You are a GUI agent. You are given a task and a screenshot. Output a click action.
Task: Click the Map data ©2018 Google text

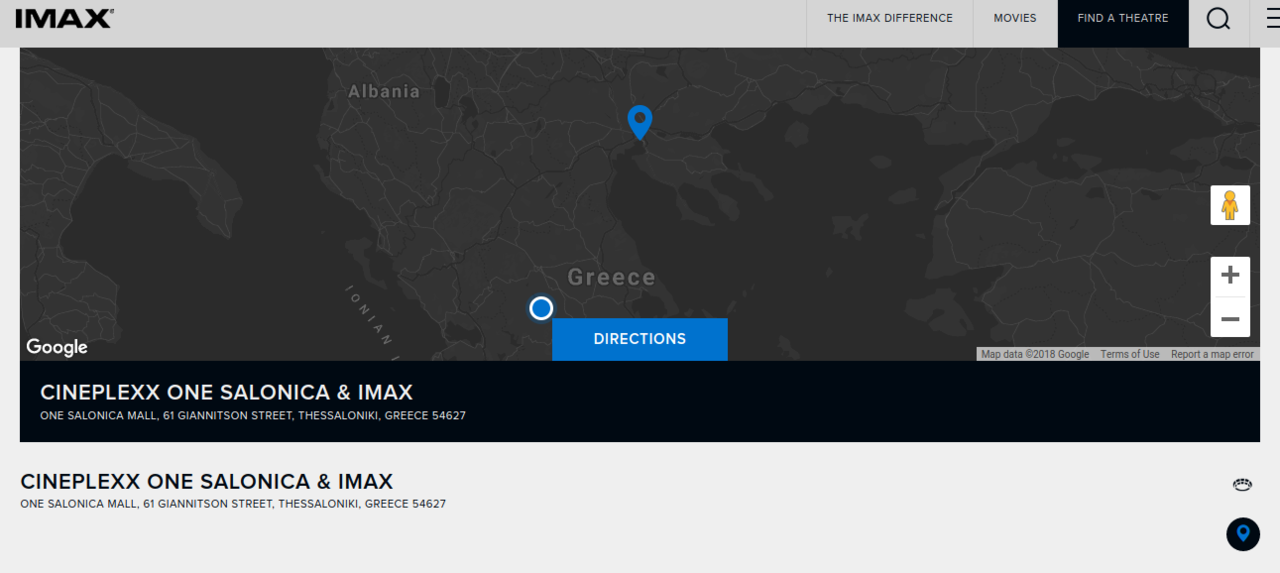(1035, 354)
